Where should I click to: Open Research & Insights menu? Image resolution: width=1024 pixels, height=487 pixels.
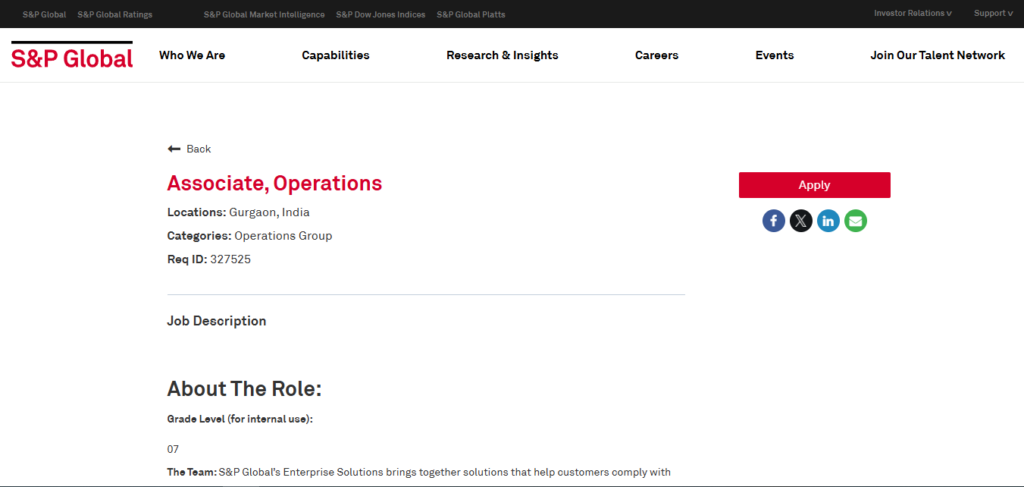pyautogui.click(x=502, y=55)
